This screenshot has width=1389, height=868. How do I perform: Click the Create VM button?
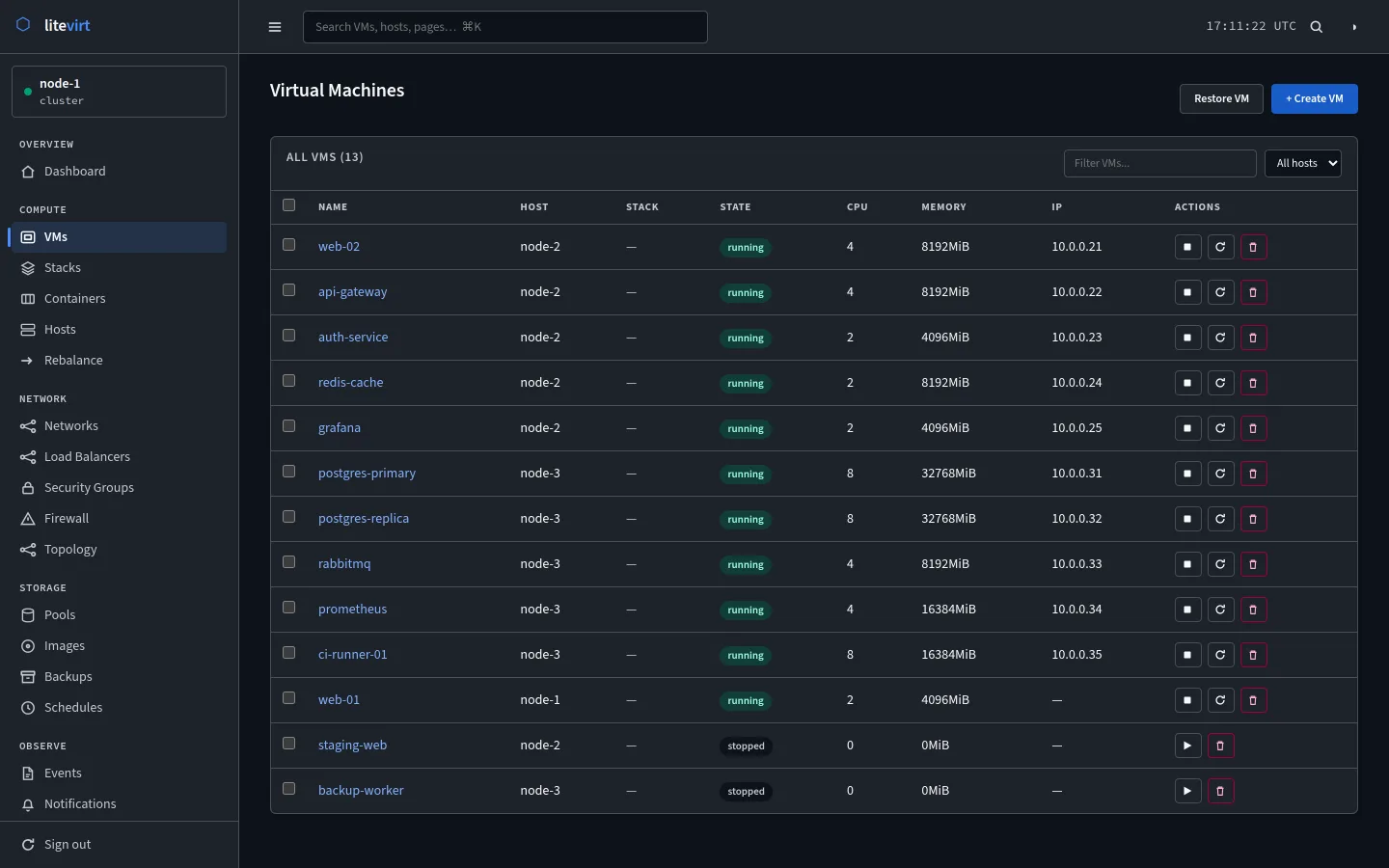(1315, 98)
